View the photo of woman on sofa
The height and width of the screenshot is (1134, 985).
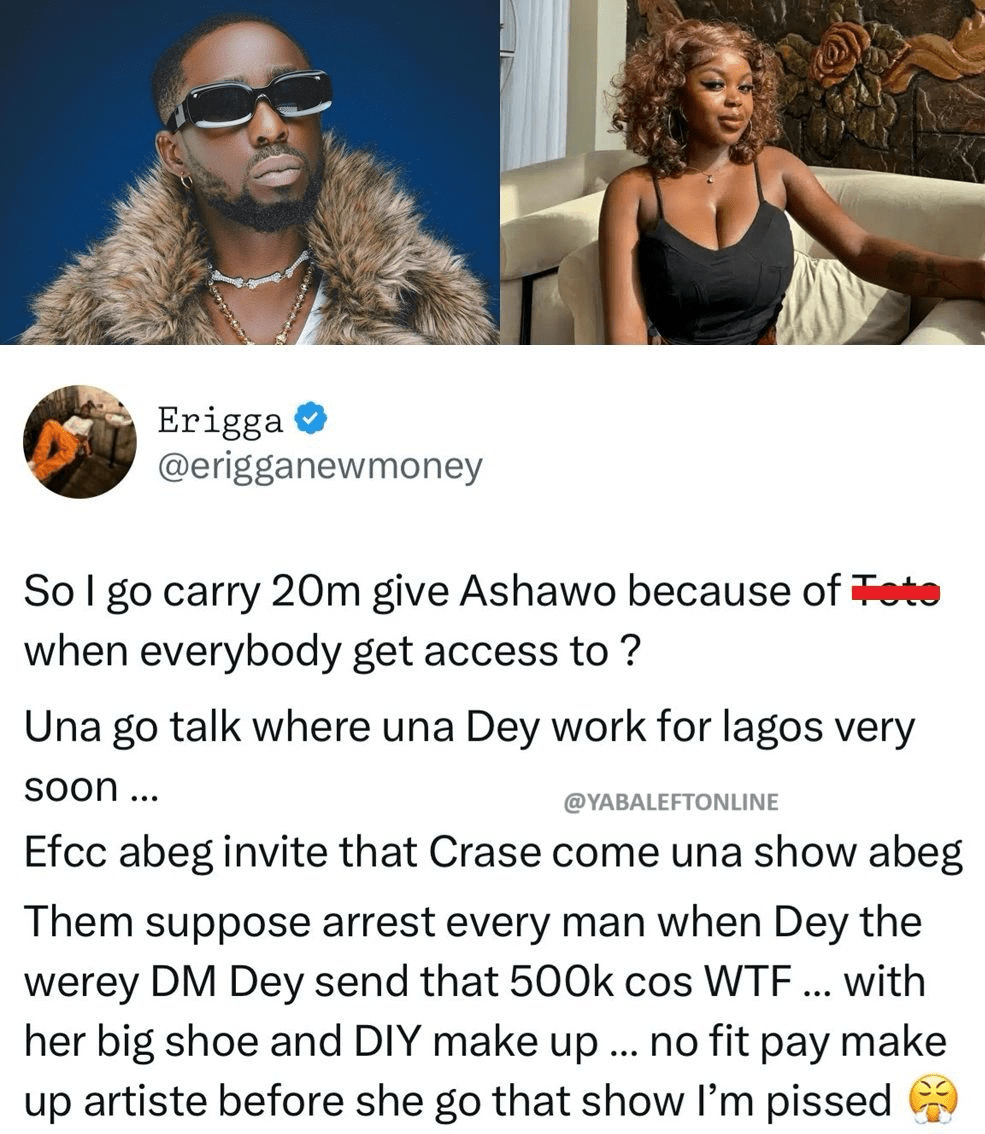[743, 172]
